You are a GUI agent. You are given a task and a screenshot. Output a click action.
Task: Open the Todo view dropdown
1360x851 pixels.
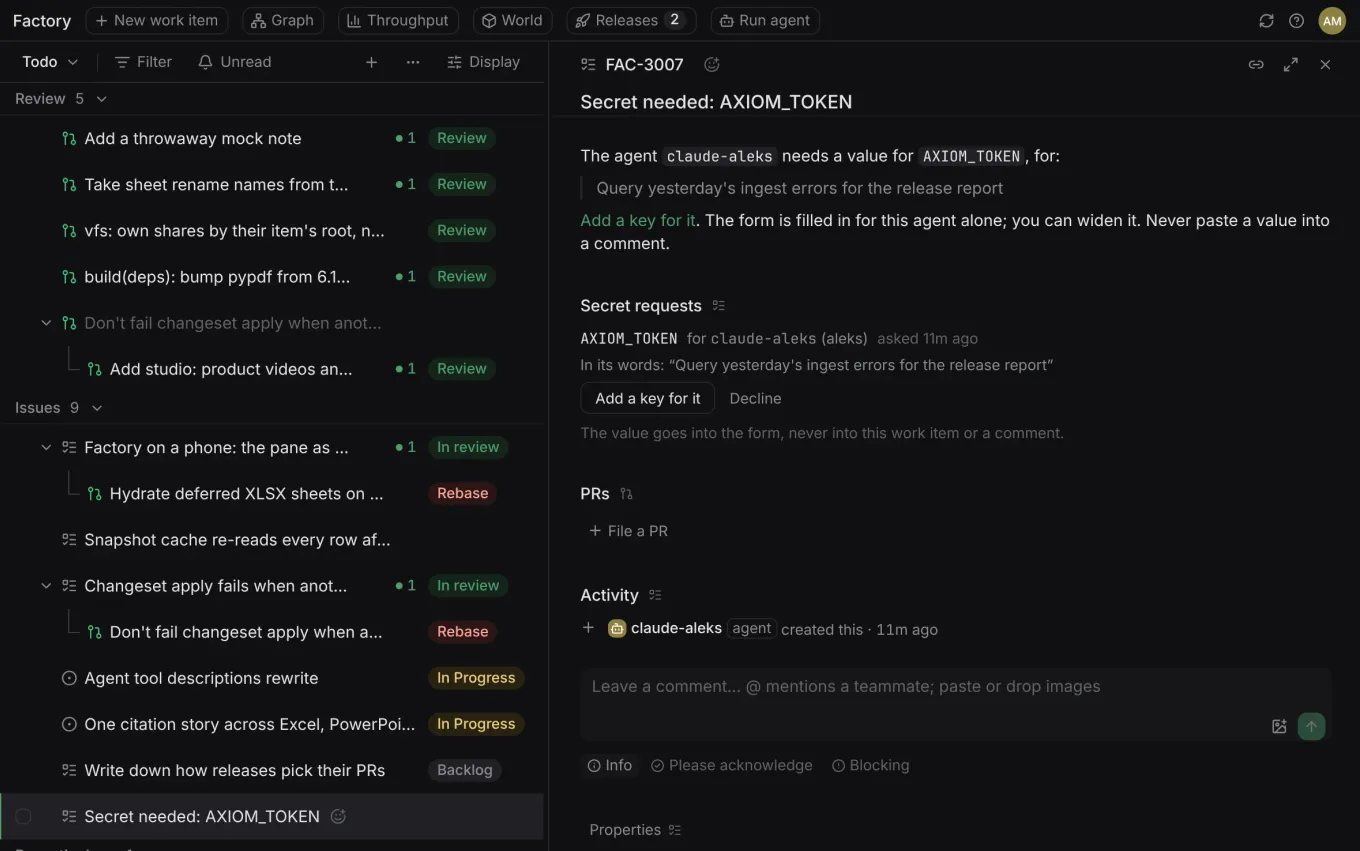click(50, 62)
